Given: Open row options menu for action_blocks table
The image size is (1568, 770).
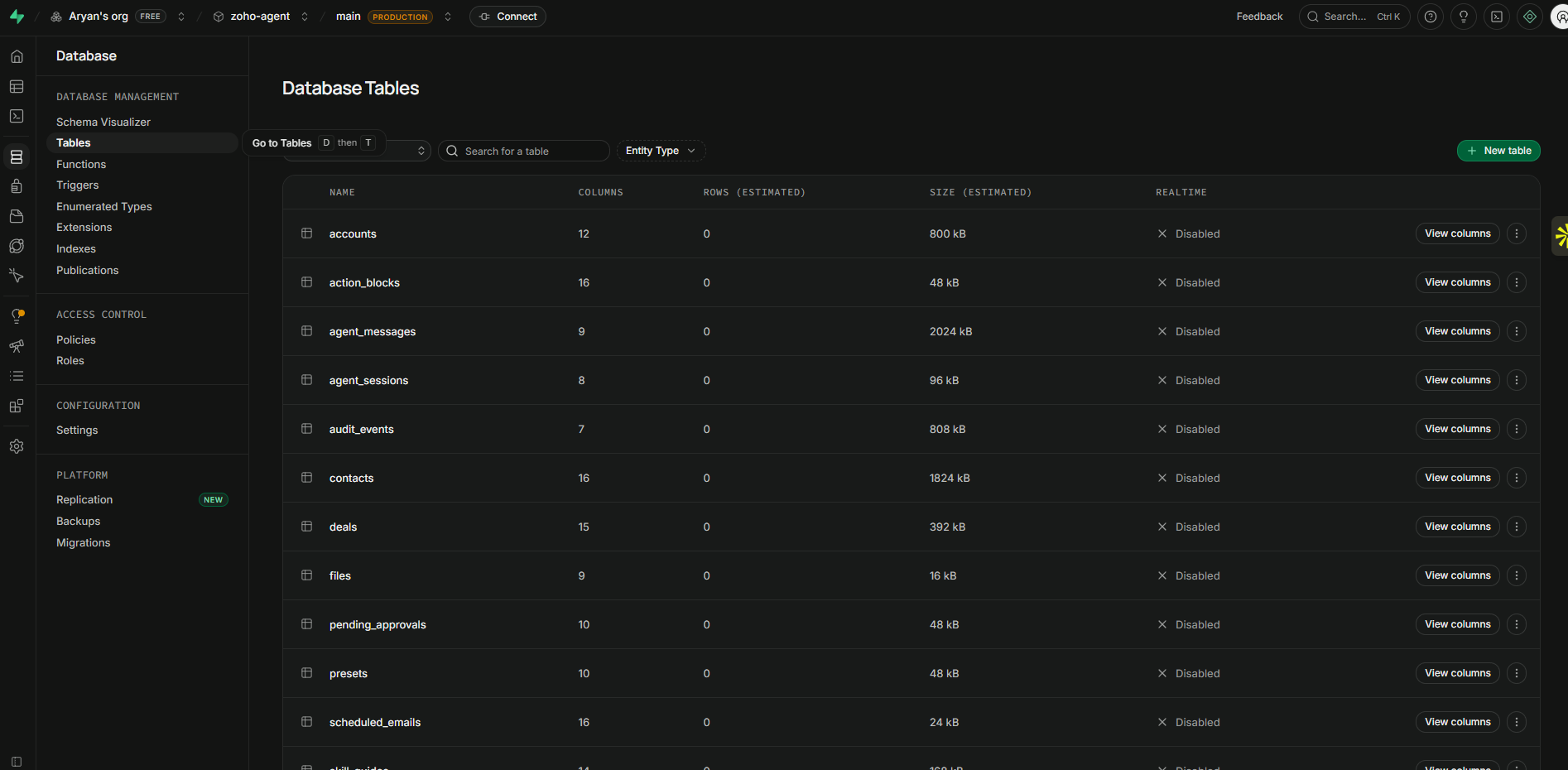Looking at the screenshot, I should pos(1517,282).
